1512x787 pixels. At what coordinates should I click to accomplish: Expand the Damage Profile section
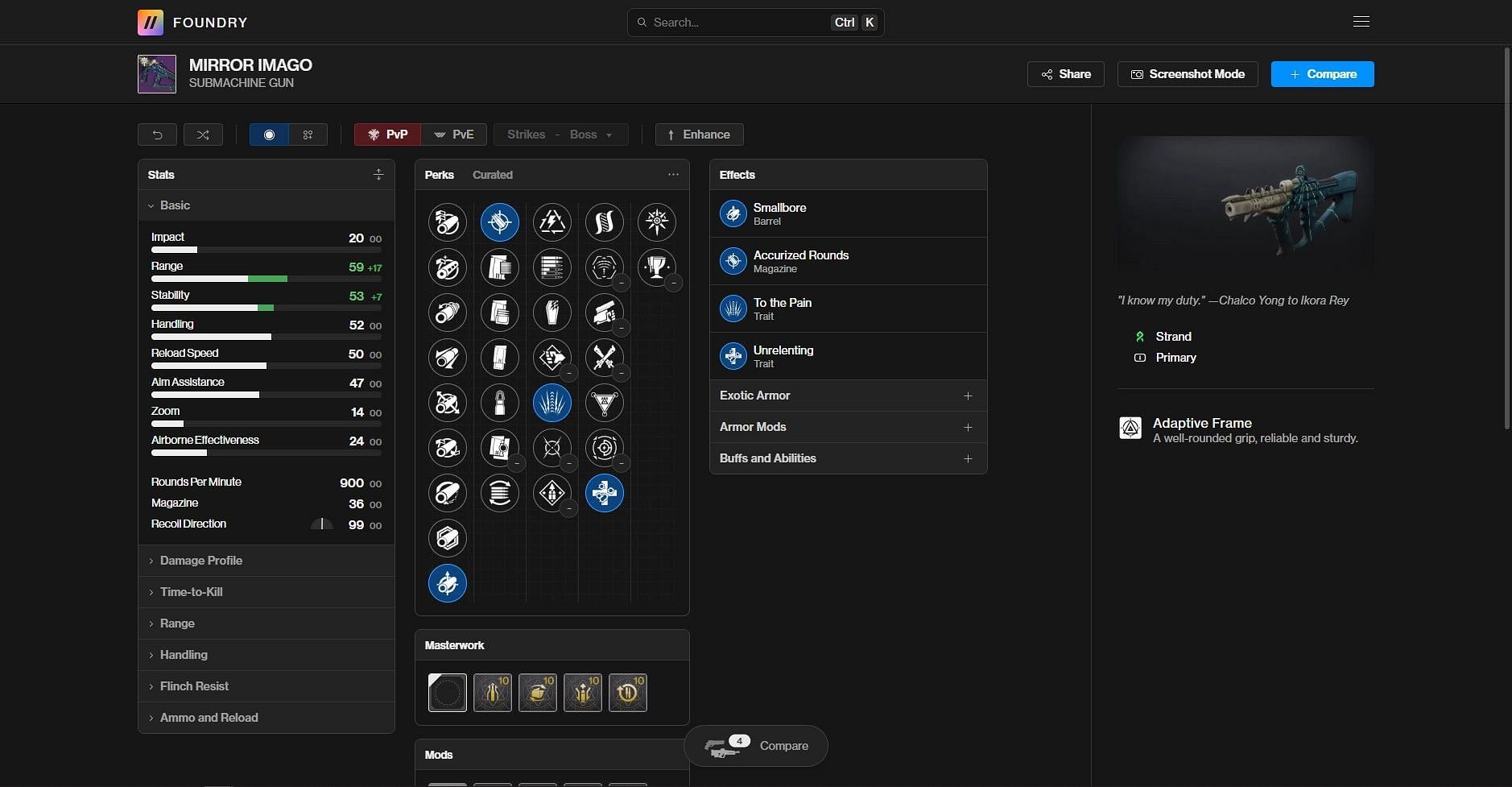pos(266,561)
